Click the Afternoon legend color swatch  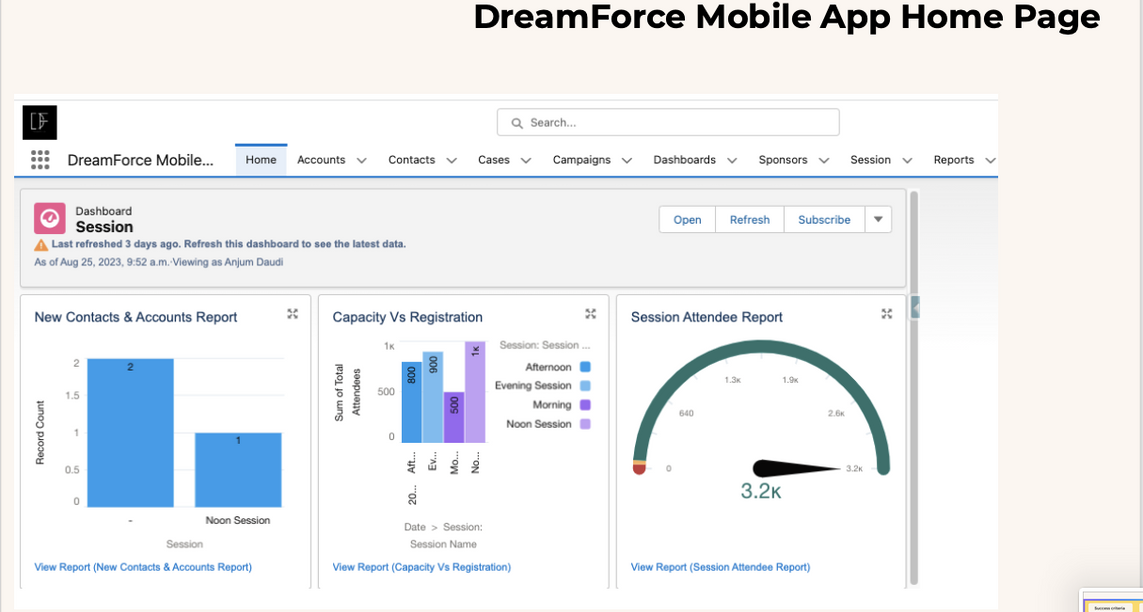coord(585,367)
